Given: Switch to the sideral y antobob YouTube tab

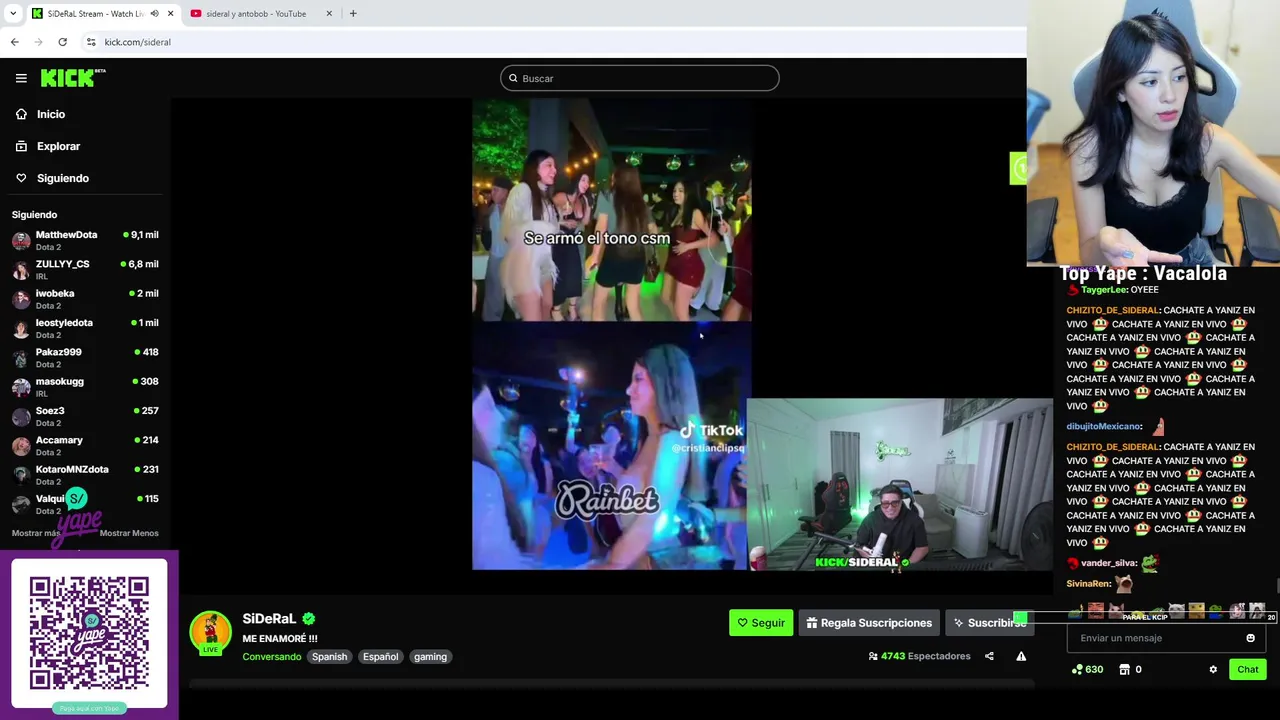Looking at the screenshot, I should click(x=260, y=13).
